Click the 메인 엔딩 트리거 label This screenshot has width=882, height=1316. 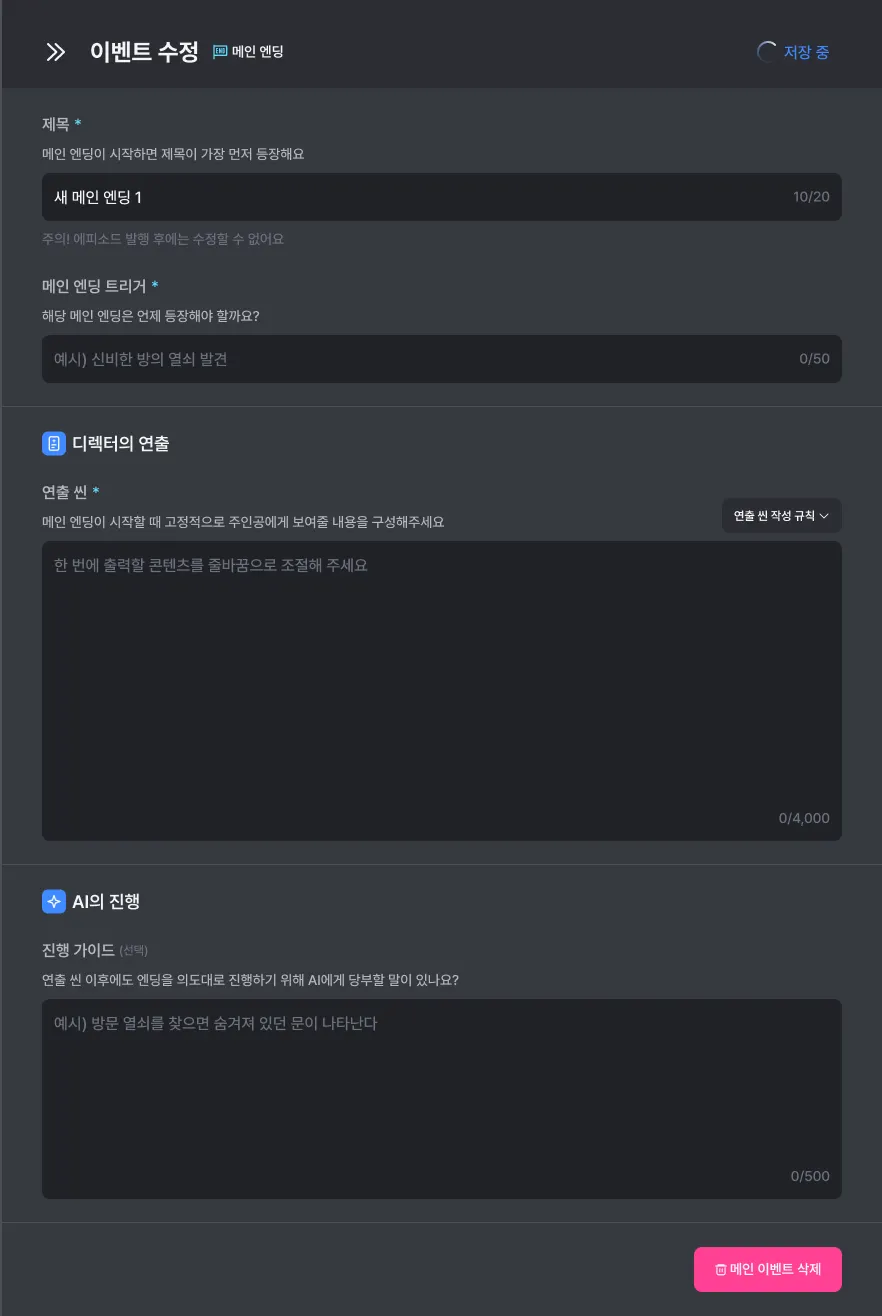[x=94, y=286]
